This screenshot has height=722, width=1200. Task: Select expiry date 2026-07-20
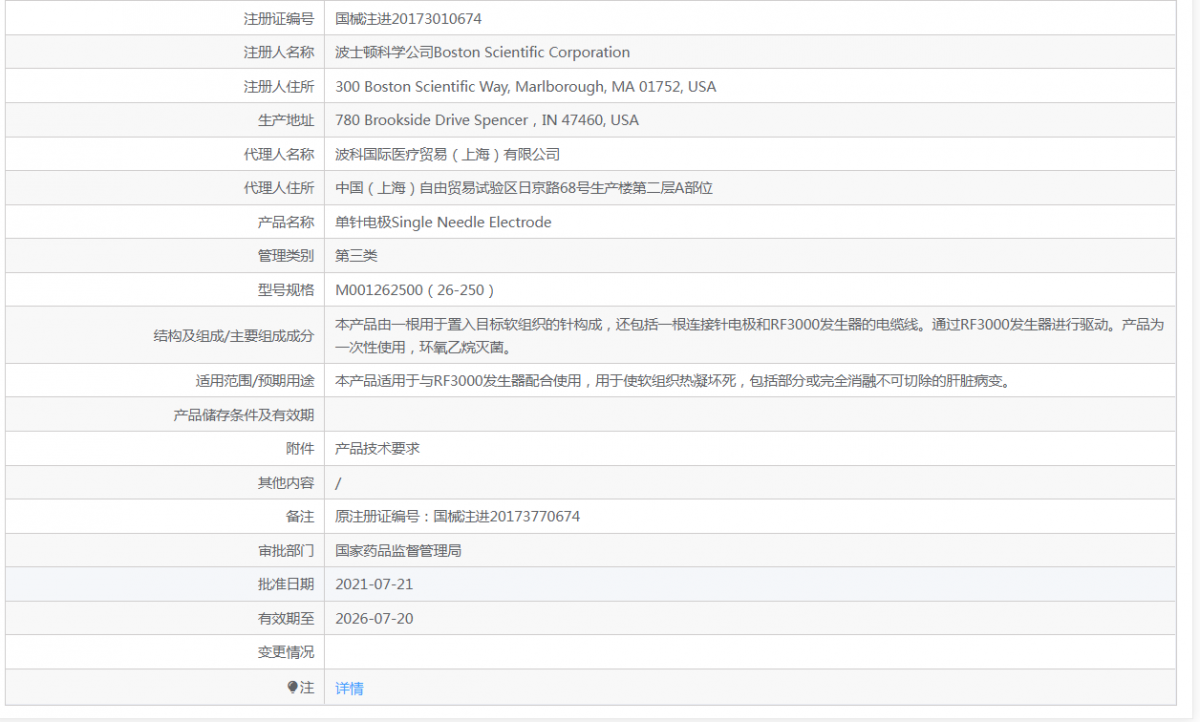point(374,618)
